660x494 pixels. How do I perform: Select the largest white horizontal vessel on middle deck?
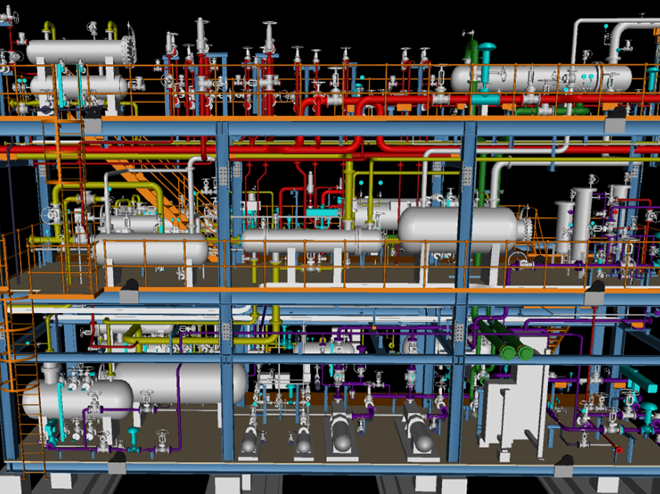[x=460, y=230]
